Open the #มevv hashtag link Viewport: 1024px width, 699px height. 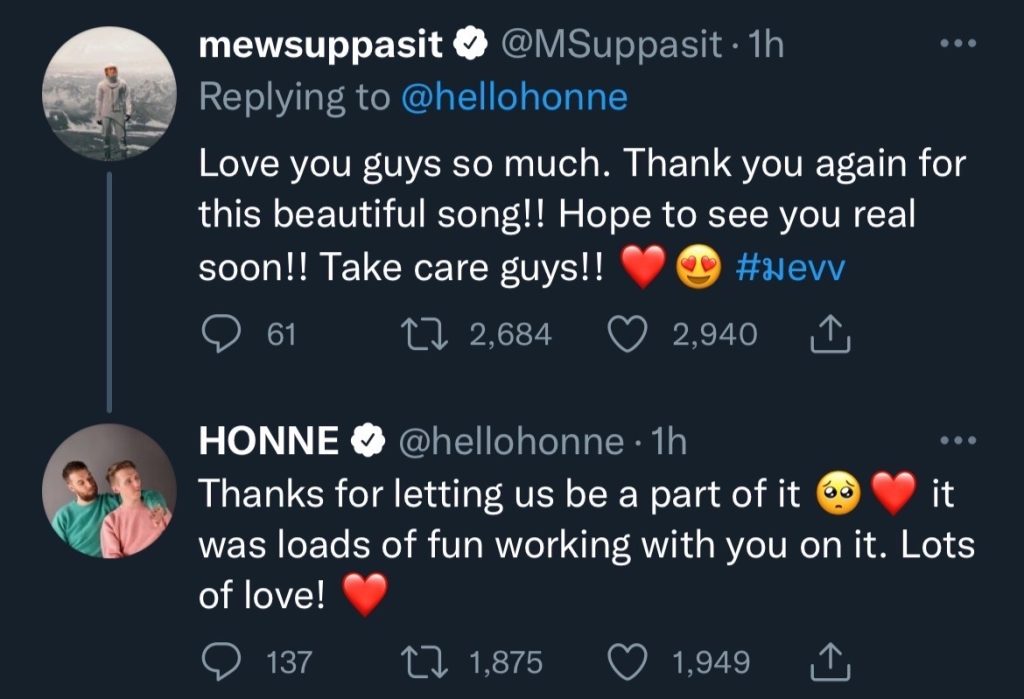pos(790,270)
